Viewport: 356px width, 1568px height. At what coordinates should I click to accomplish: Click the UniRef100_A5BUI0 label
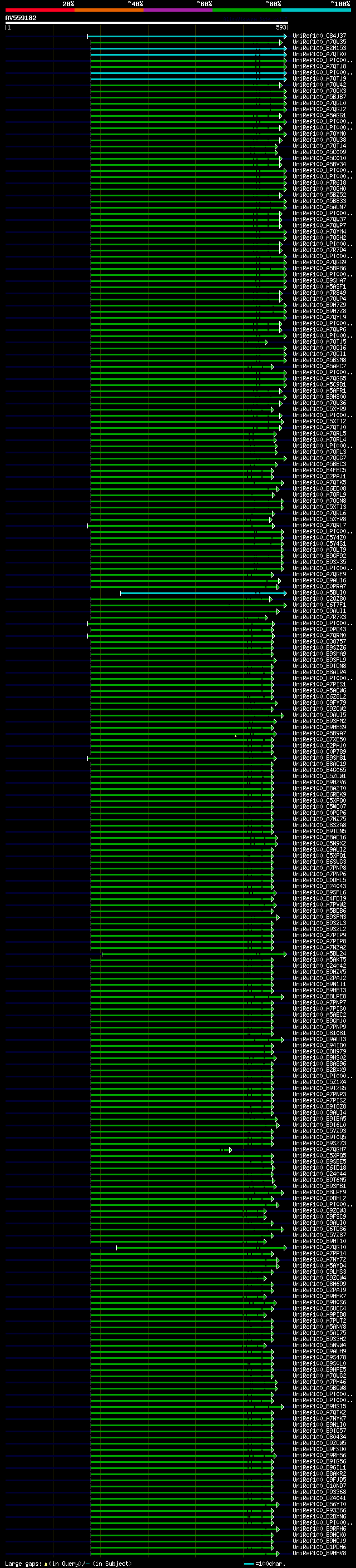tap(319, 593)
